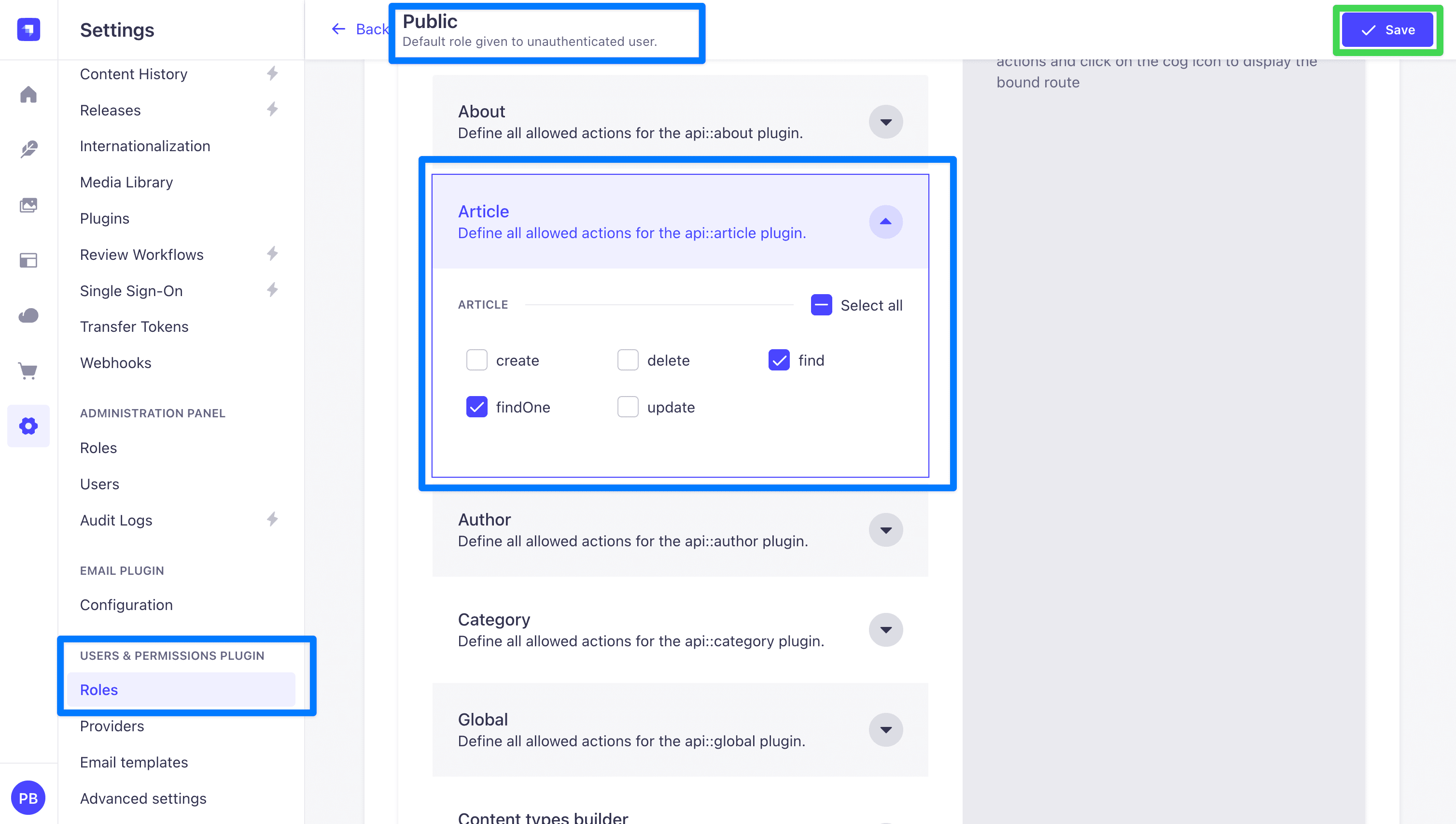
Task: Click lightning icon beside Content History
Action: (272, 73)
